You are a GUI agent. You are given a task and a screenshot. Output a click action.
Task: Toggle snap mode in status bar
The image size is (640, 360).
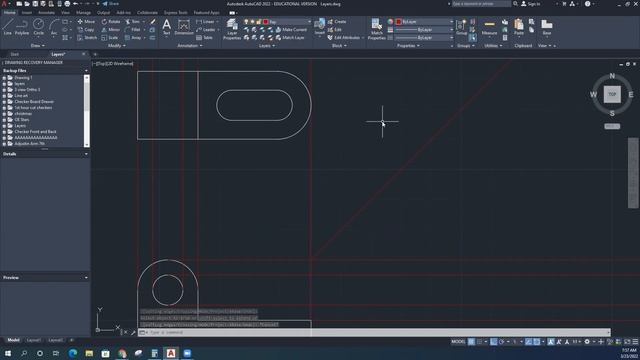pyautogui.click(x=480, y=342)
